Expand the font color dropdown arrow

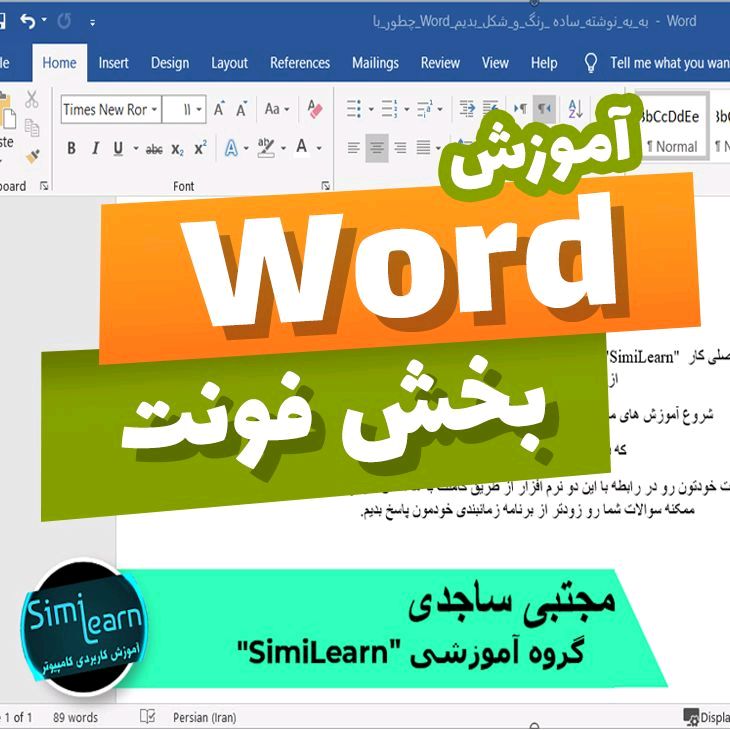pyautogui.click(x=319, y=149)
